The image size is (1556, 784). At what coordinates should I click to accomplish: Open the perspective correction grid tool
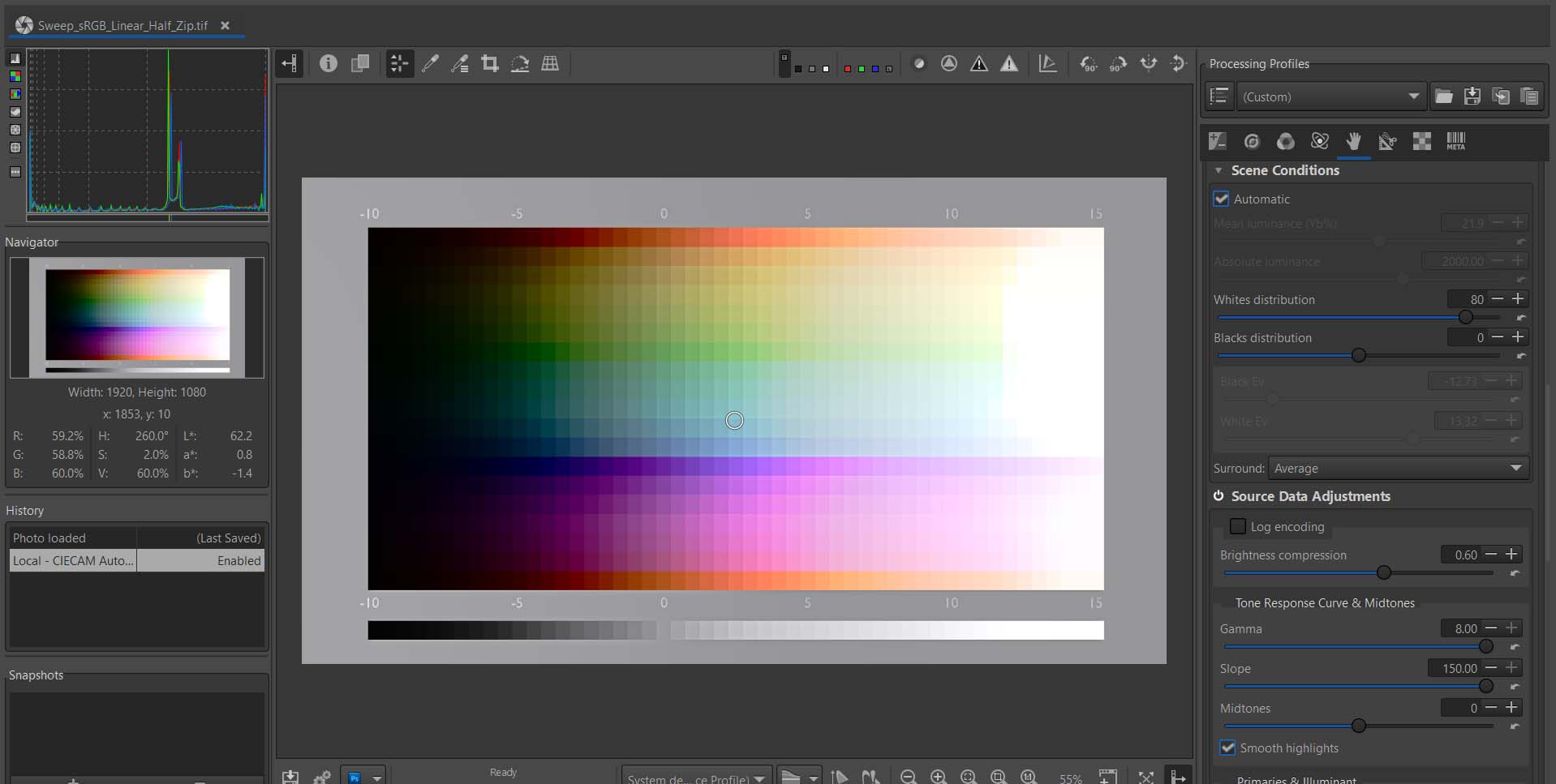coord(550,63)
